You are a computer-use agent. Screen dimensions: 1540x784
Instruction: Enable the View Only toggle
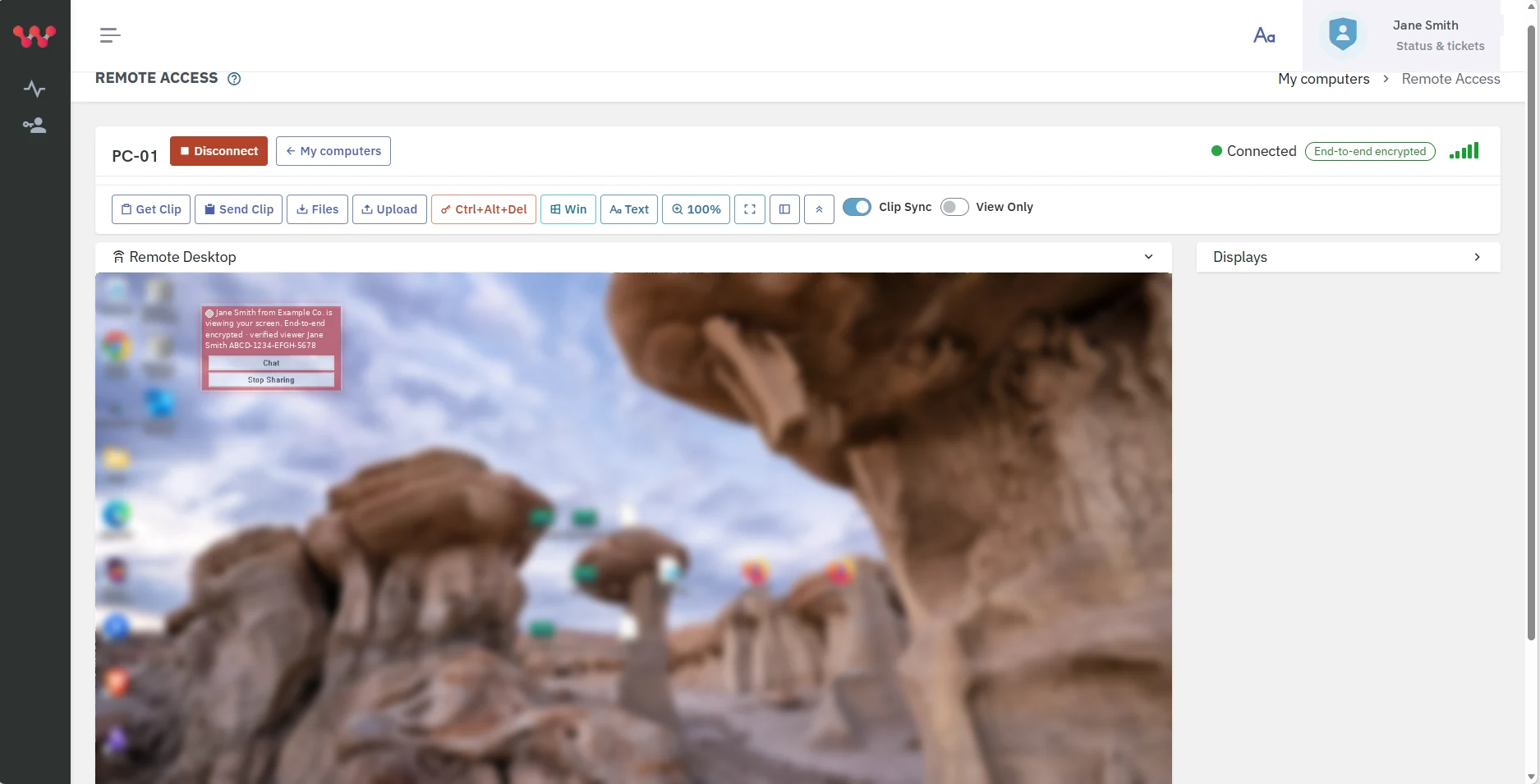(x=954, y=207)
